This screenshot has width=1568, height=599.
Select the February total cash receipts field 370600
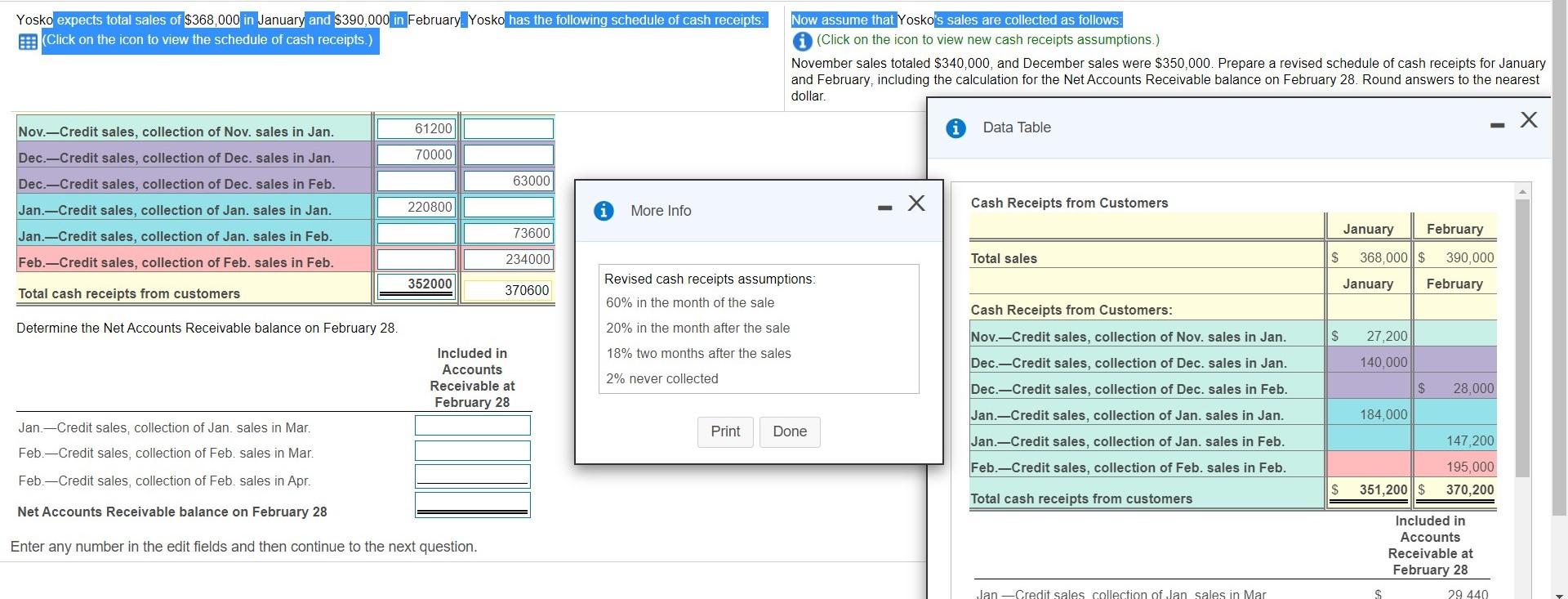pyautogui.click(x=508, y=290)
